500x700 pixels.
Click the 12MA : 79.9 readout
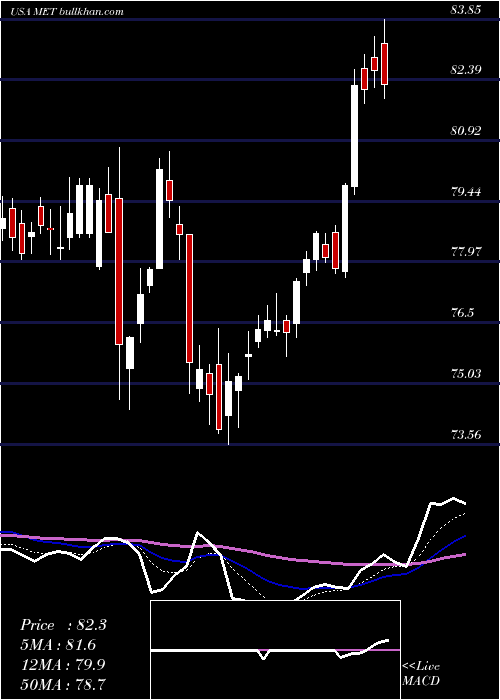pos(63,664)
